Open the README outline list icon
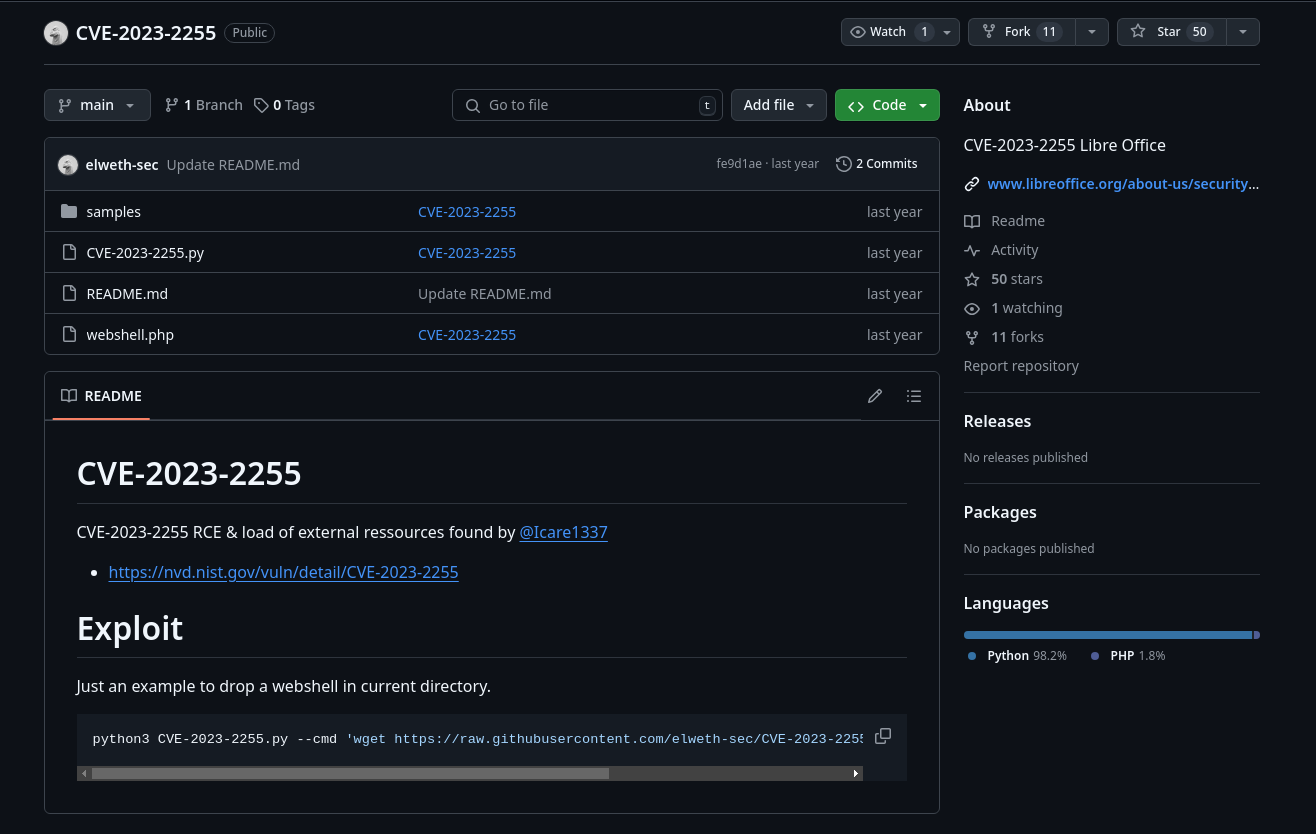This screenshot has width=1316, height=834. [914, 396]
